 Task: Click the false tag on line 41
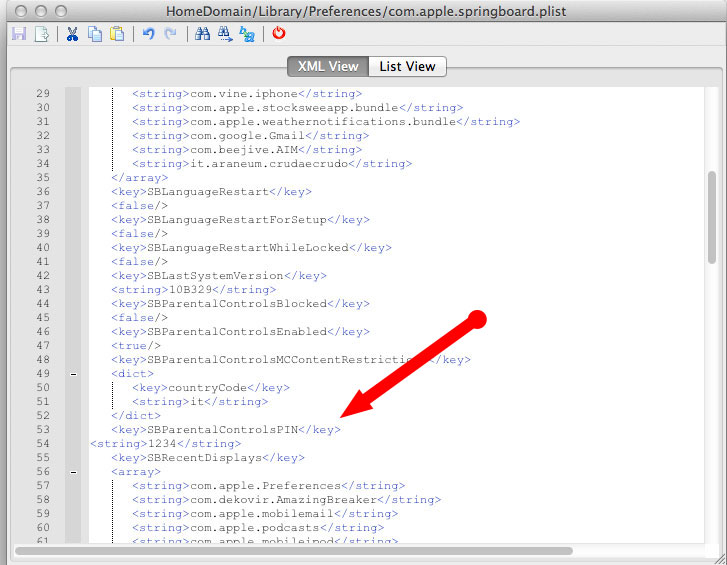[x=140, y=261]
